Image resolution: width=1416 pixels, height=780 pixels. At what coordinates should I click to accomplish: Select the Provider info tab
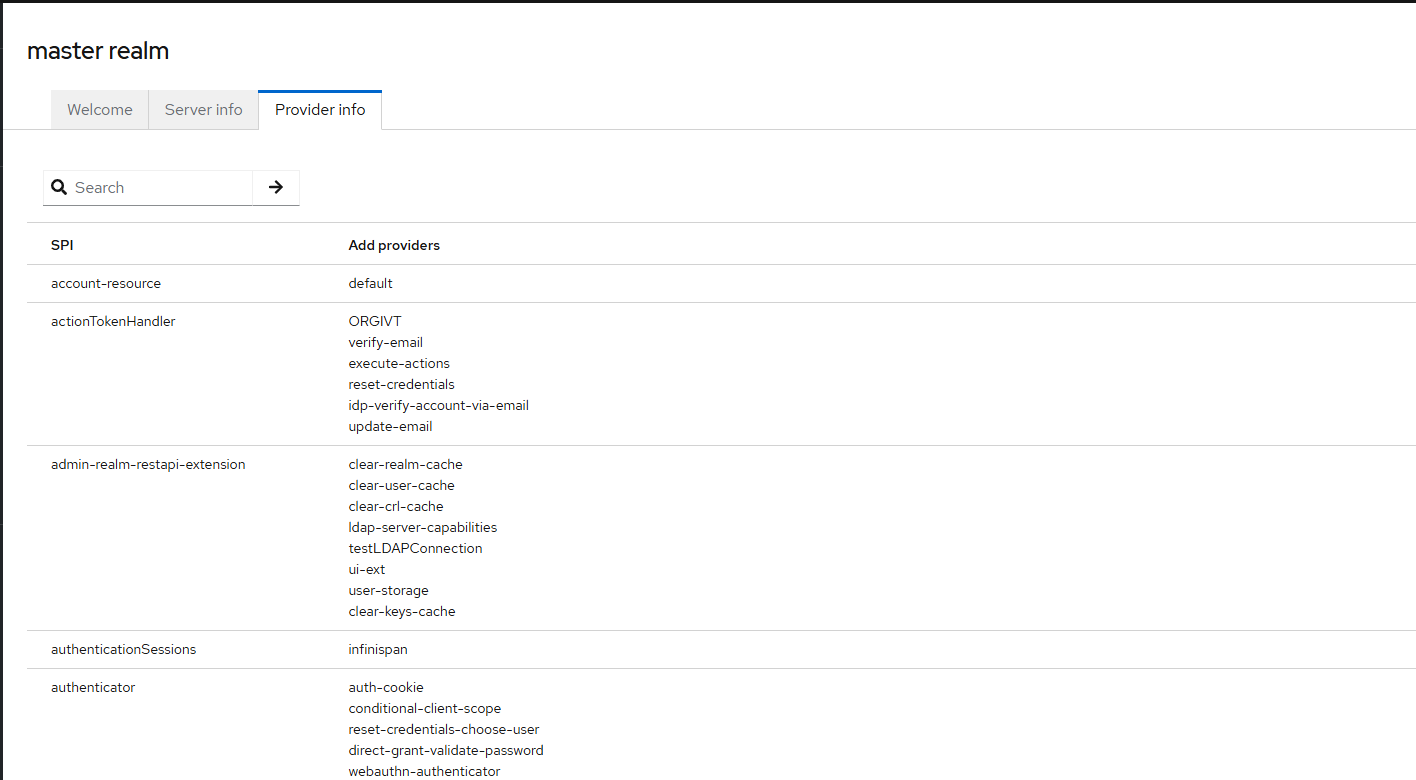[x=320, y=110]
